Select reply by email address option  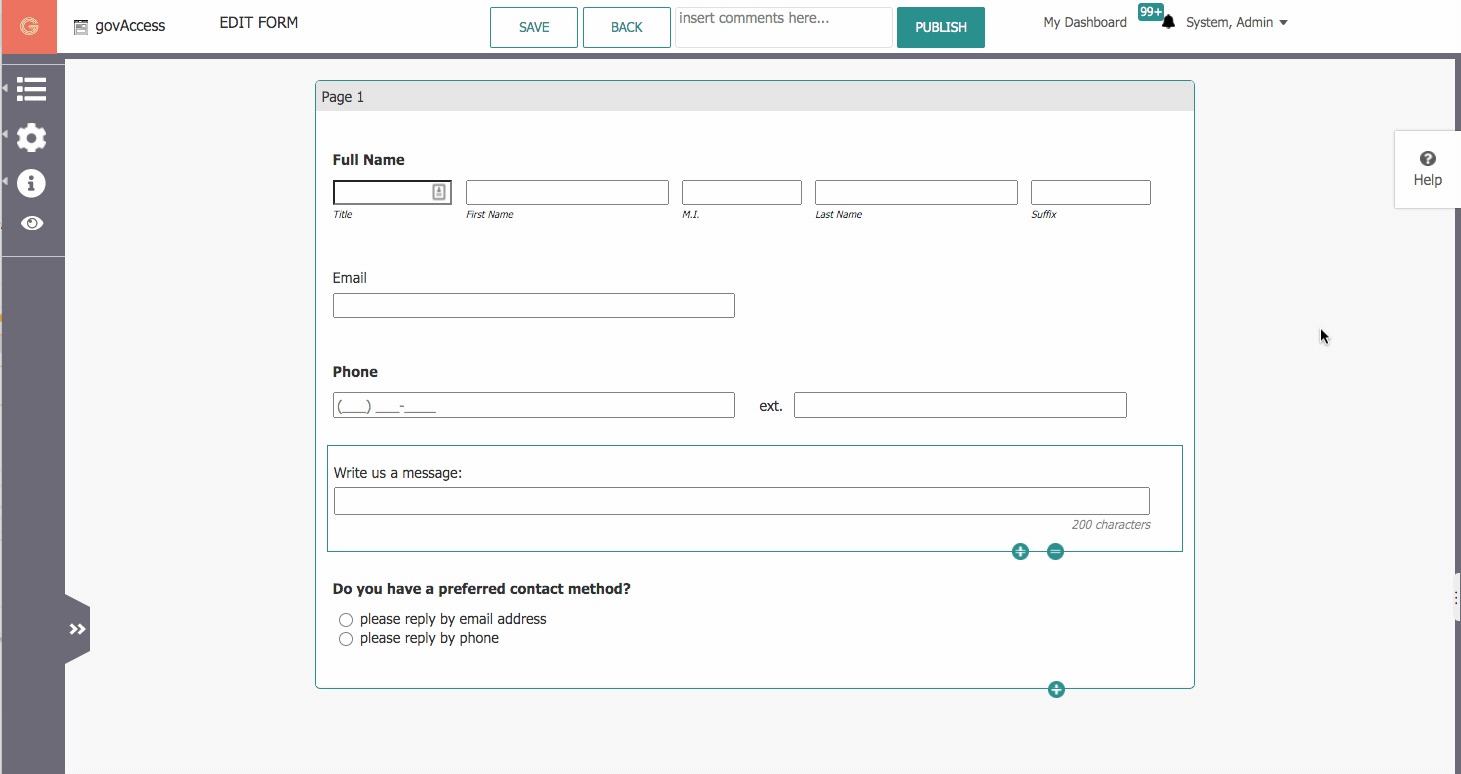pos(346,619)
